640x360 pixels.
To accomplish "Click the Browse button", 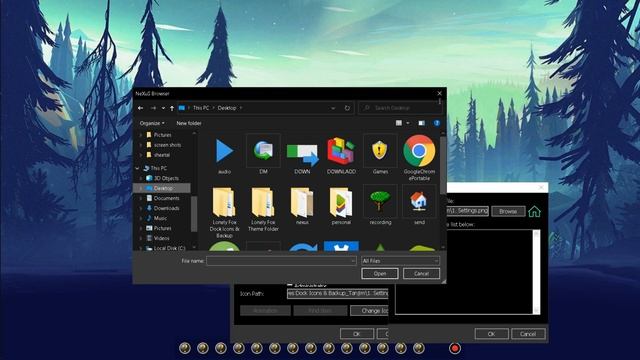I will click(x=508, y=211).
